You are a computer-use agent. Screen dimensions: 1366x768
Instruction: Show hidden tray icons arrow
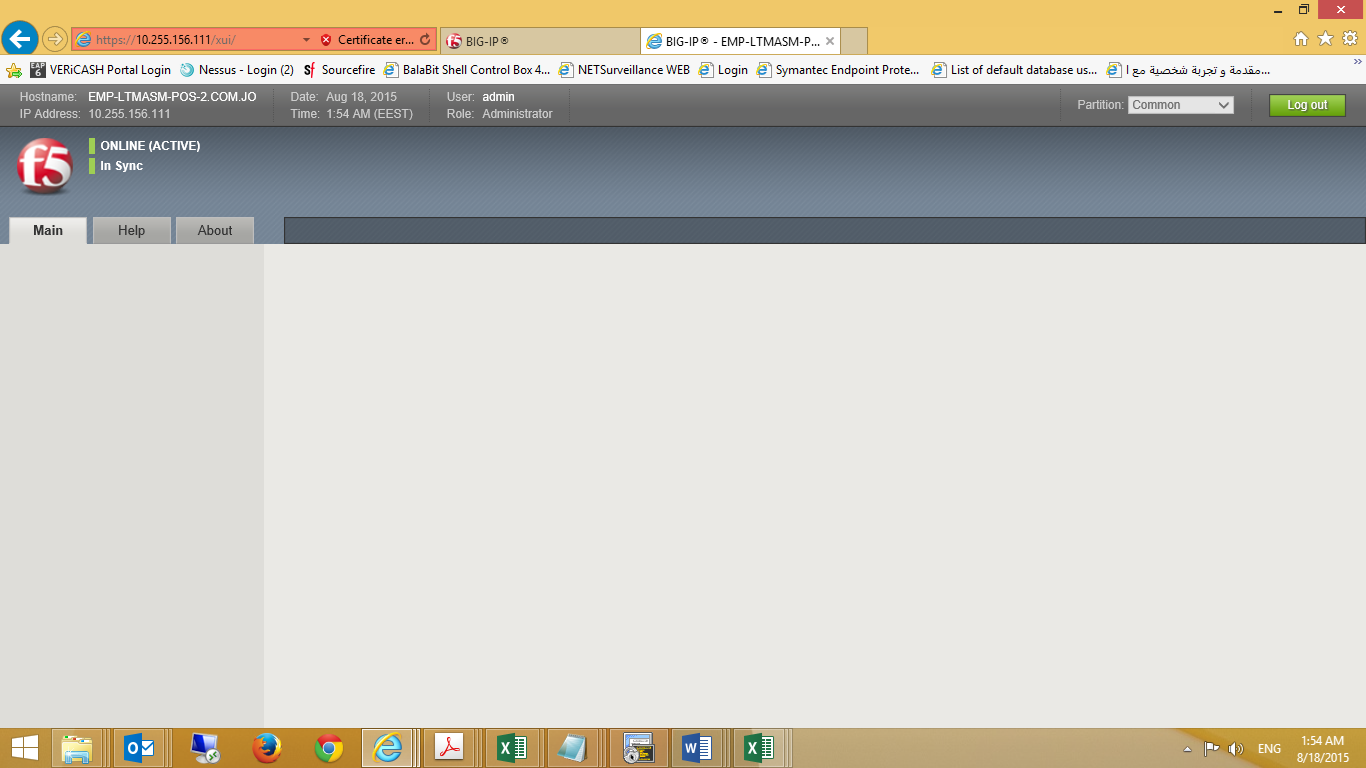[x=1187, y=748]
